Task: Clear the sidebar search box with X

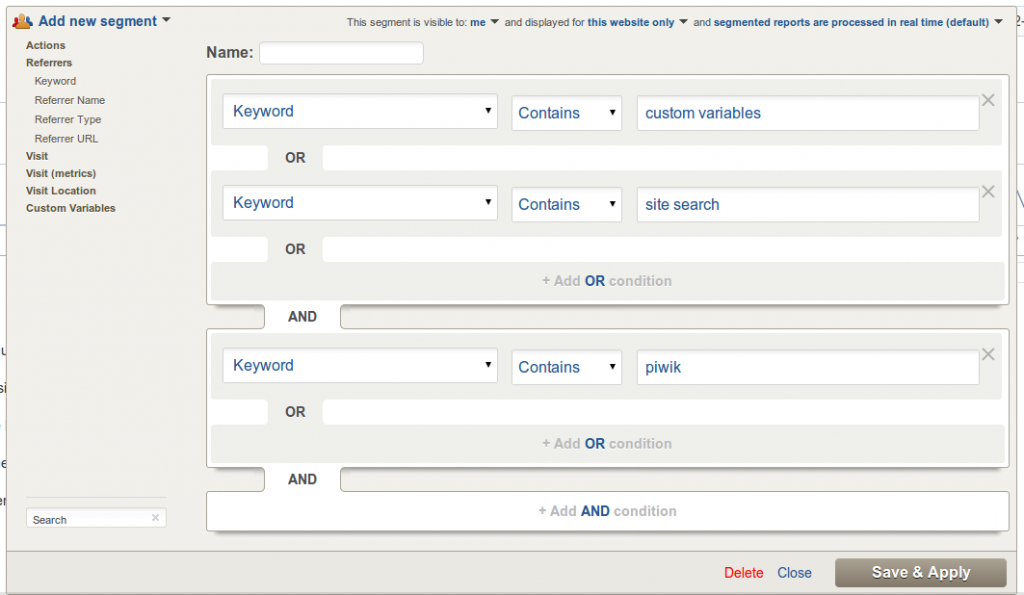Action: tap(155, 518)
